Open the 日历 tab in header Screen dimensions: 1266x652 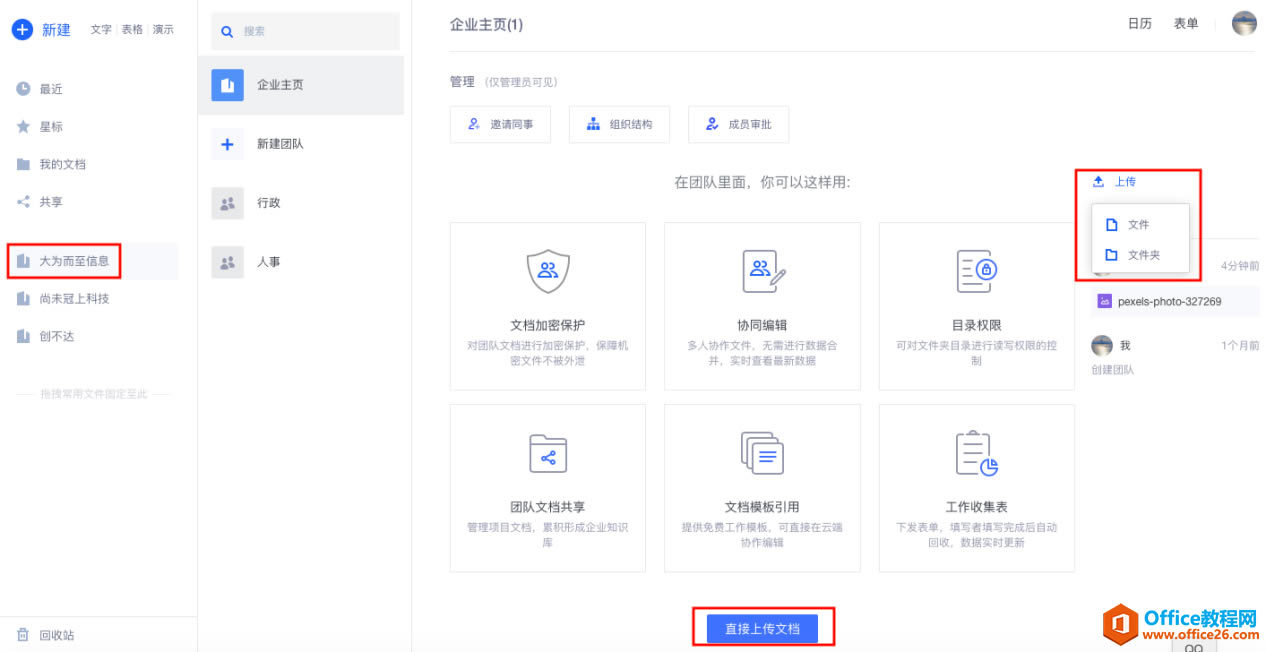tap(1139, 24)
